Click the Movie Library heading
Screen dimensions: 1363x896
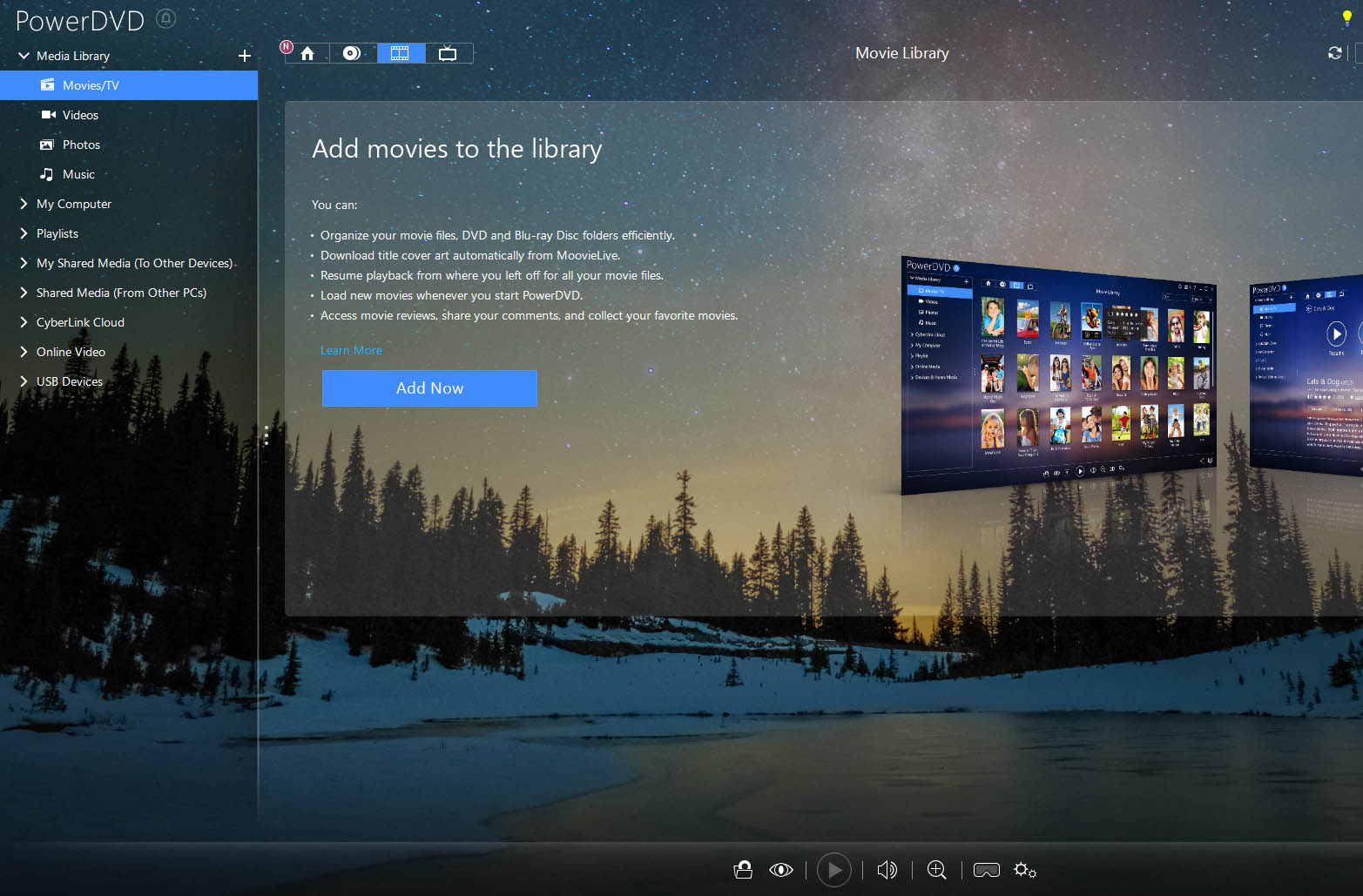[902, 53]
